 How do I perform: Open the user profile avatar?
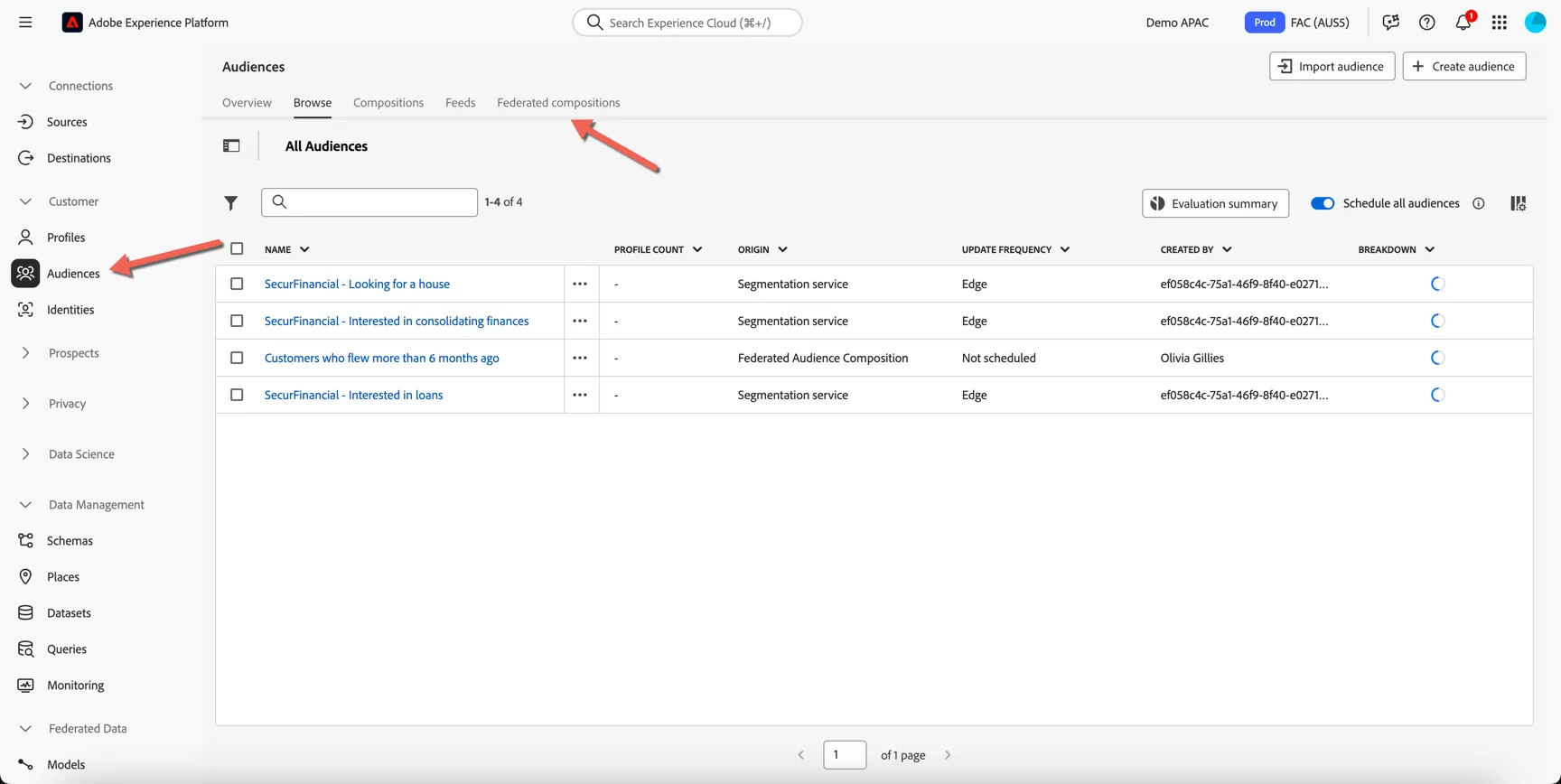pyautogui.click(x=1535, y=23)
